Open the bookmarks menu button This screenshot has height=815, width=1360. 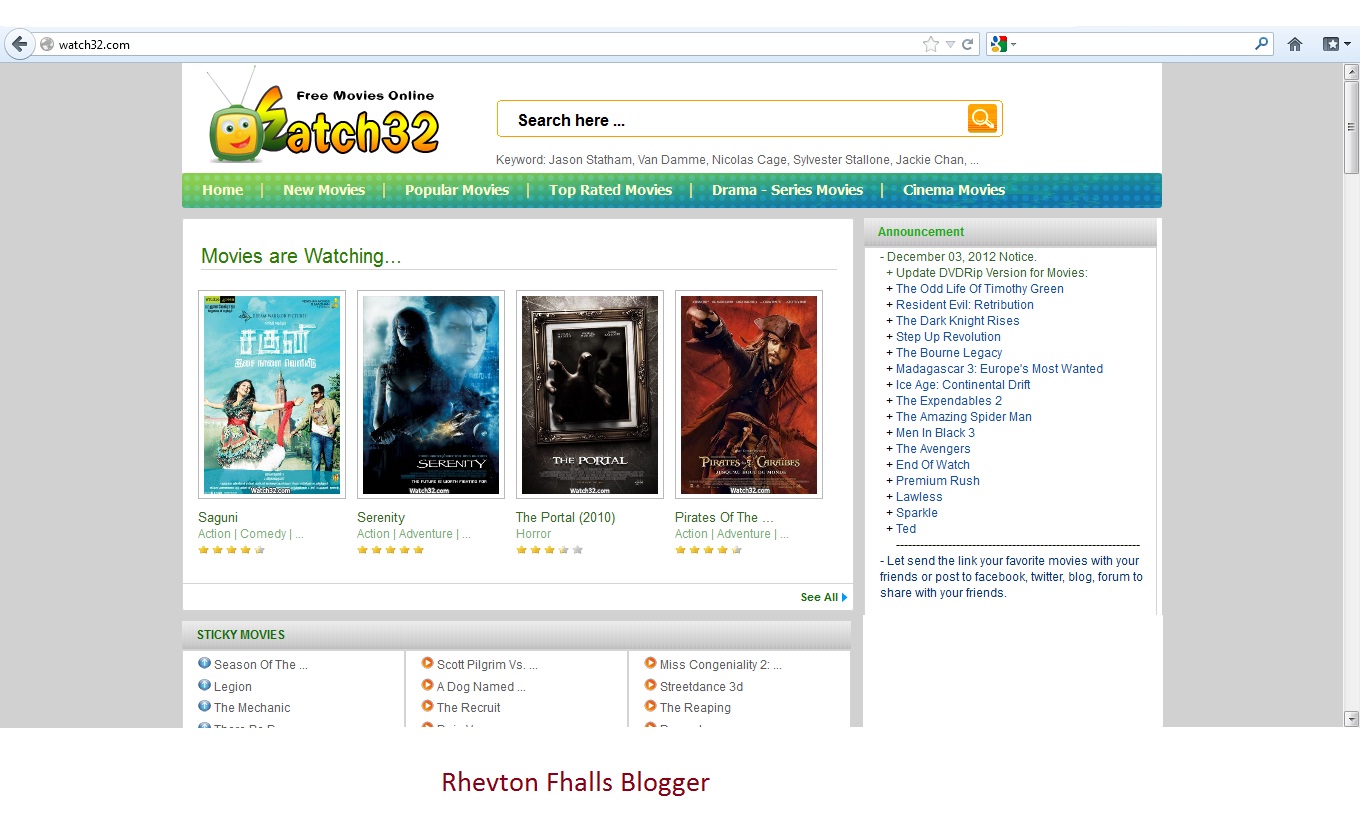pyautogui.click(x=1336, y=44)
